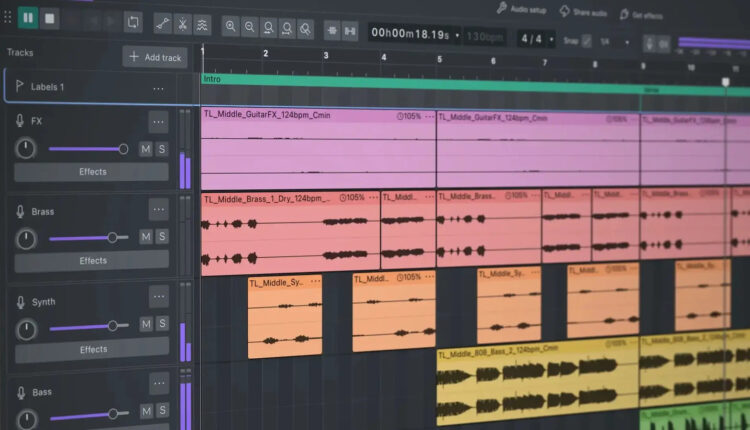Image resolution: width=750 pixels, height=430 pixels.
Task: Turn the Brass track pan knob
Action: [x=26, y=239]
